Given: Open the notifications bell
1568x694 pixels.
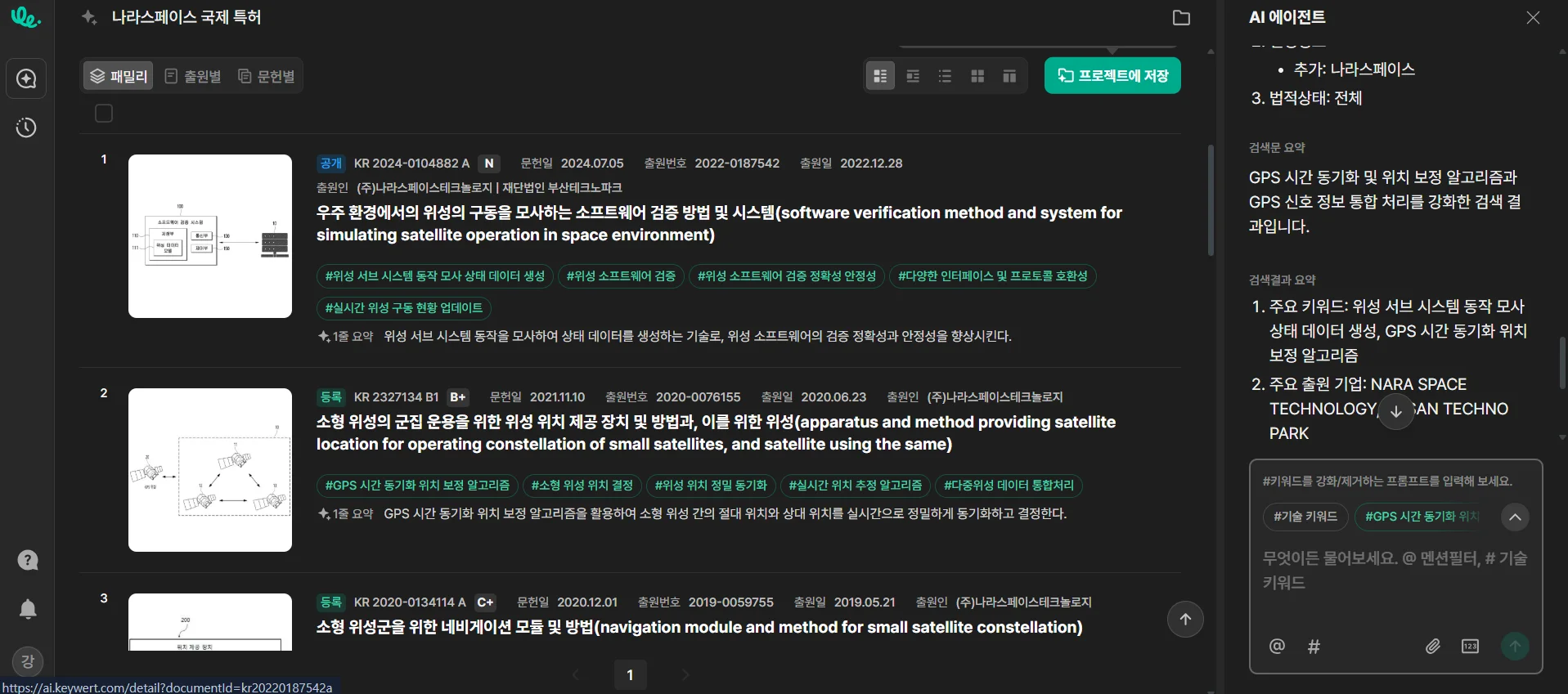Looking at the screenshot, I should tap(28, 609).
